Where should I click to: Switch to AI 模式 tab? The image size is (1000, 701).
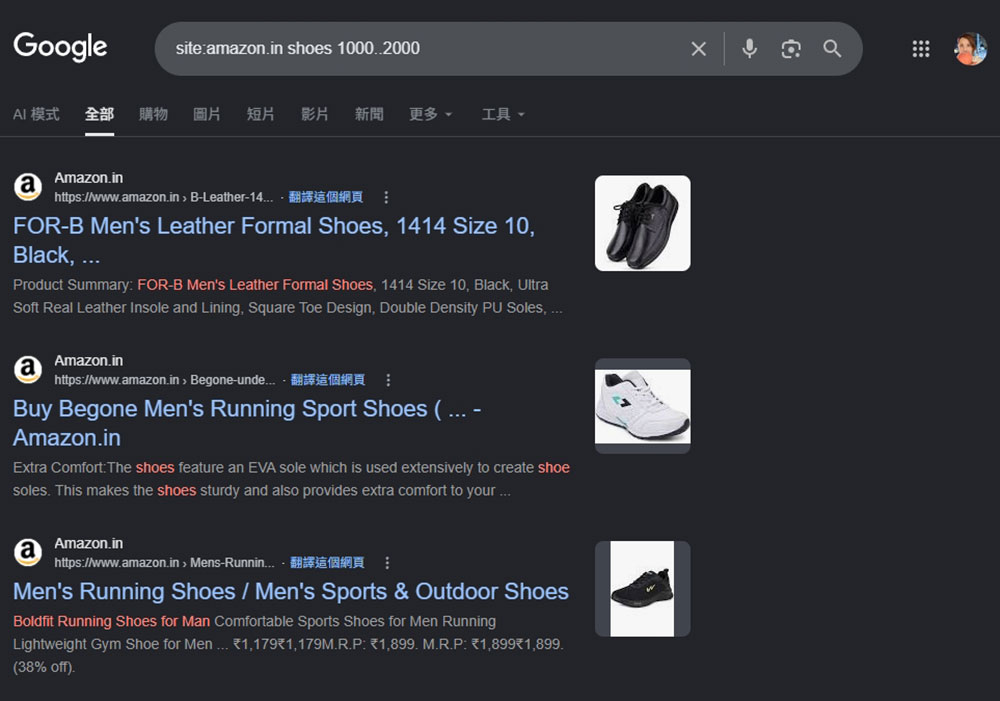pyautogui.click(x=36, y=114)
